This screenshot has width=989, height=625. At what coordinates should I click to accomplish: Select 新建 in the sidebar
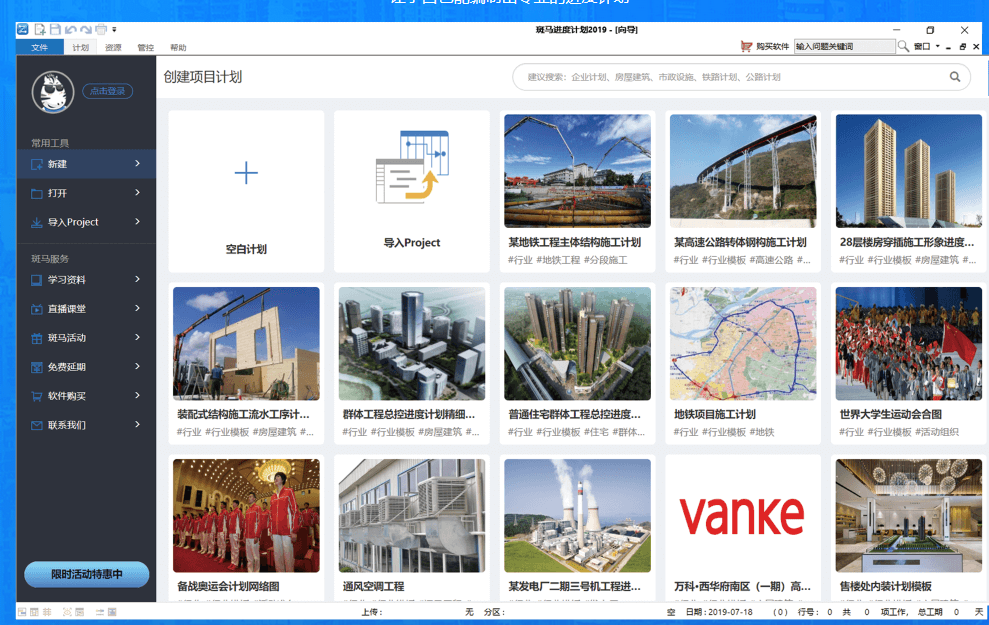tap(86, 164)
